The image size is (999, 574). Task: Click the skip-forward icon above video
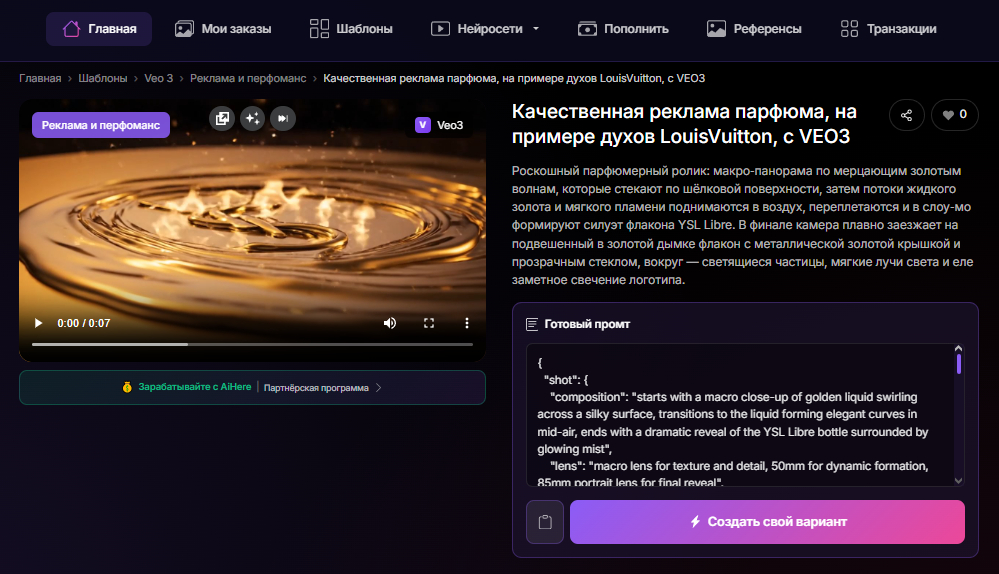point(283,118)
